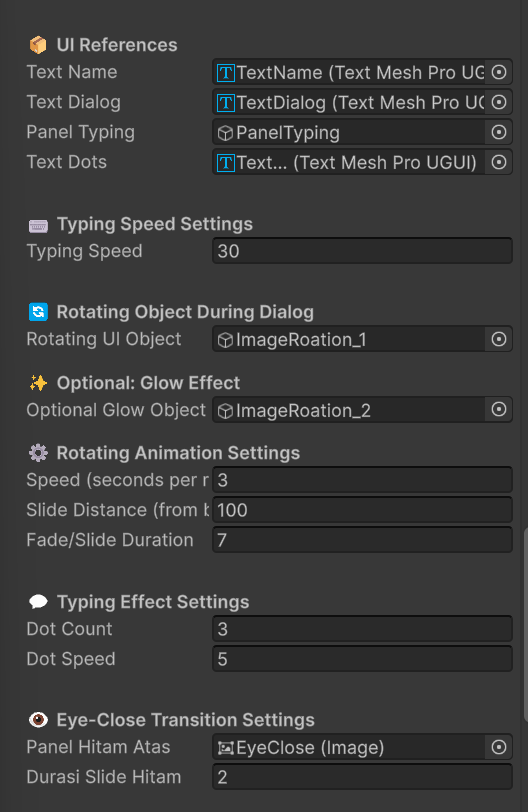Image resolution: width=528 pixels, height=812 pixels.
Task: Select the Durasi Slide Hitam field
Action: (x=362, y=777)
